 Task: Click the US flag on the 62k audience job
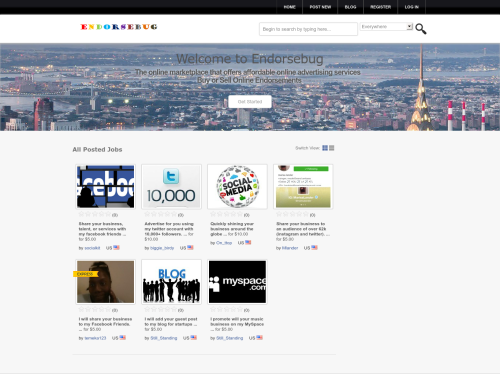click(314, 248)
